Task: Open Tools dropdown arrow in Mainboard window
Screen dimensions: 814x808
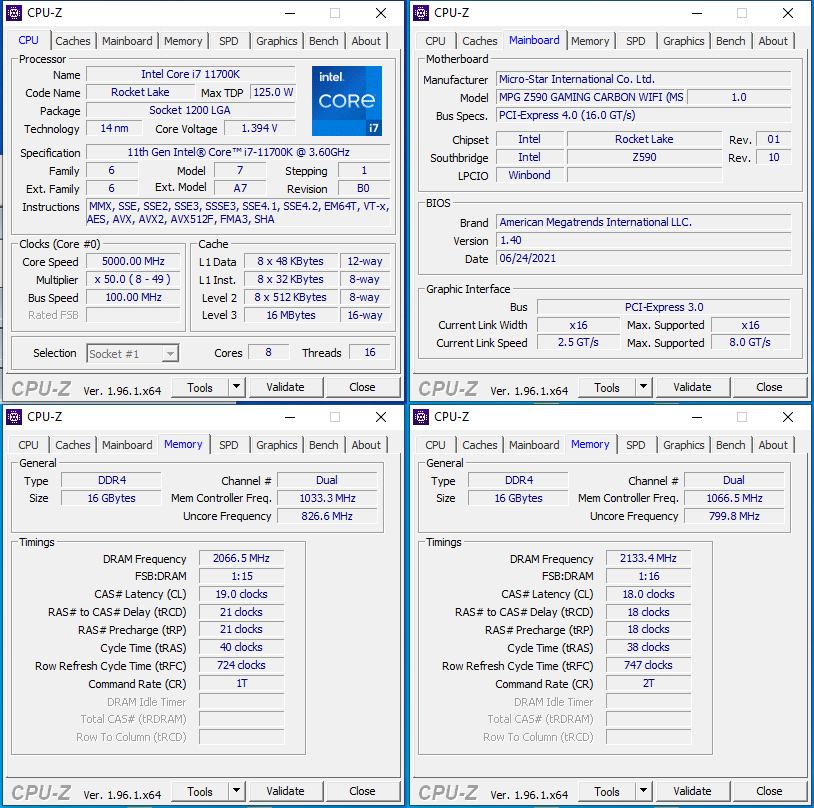Action: coord(643,387)
